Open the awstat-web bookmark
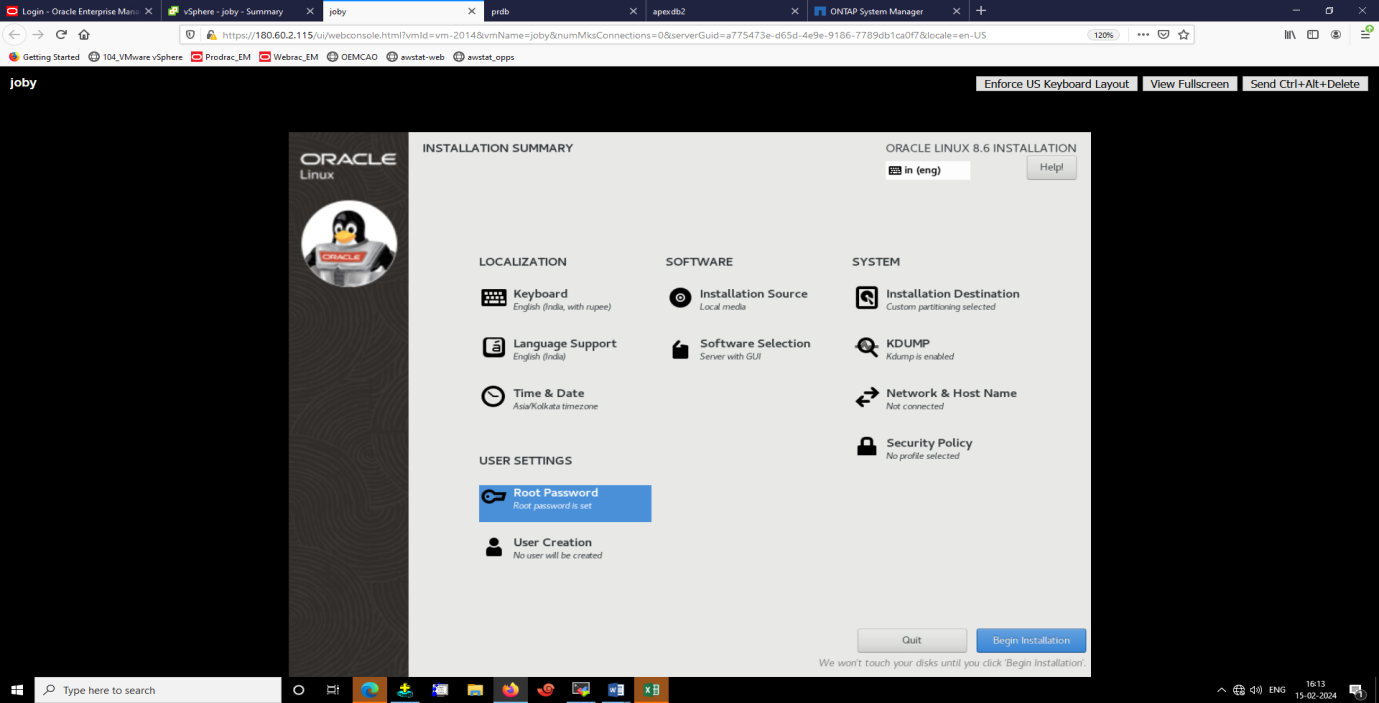Screen dimensions: 1379x703 click(416, 57)
